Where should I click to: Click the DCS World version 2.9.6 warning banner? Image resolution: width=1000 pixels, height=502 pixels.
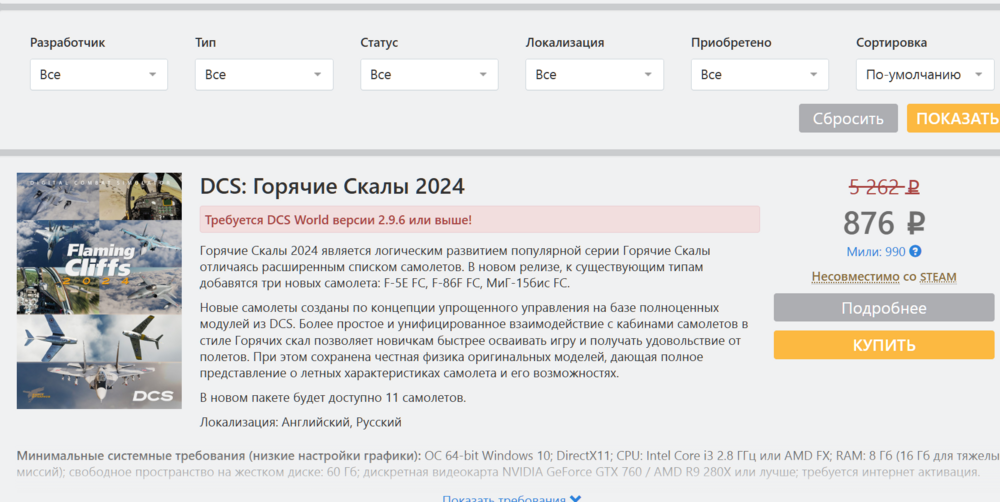point(480,219)
